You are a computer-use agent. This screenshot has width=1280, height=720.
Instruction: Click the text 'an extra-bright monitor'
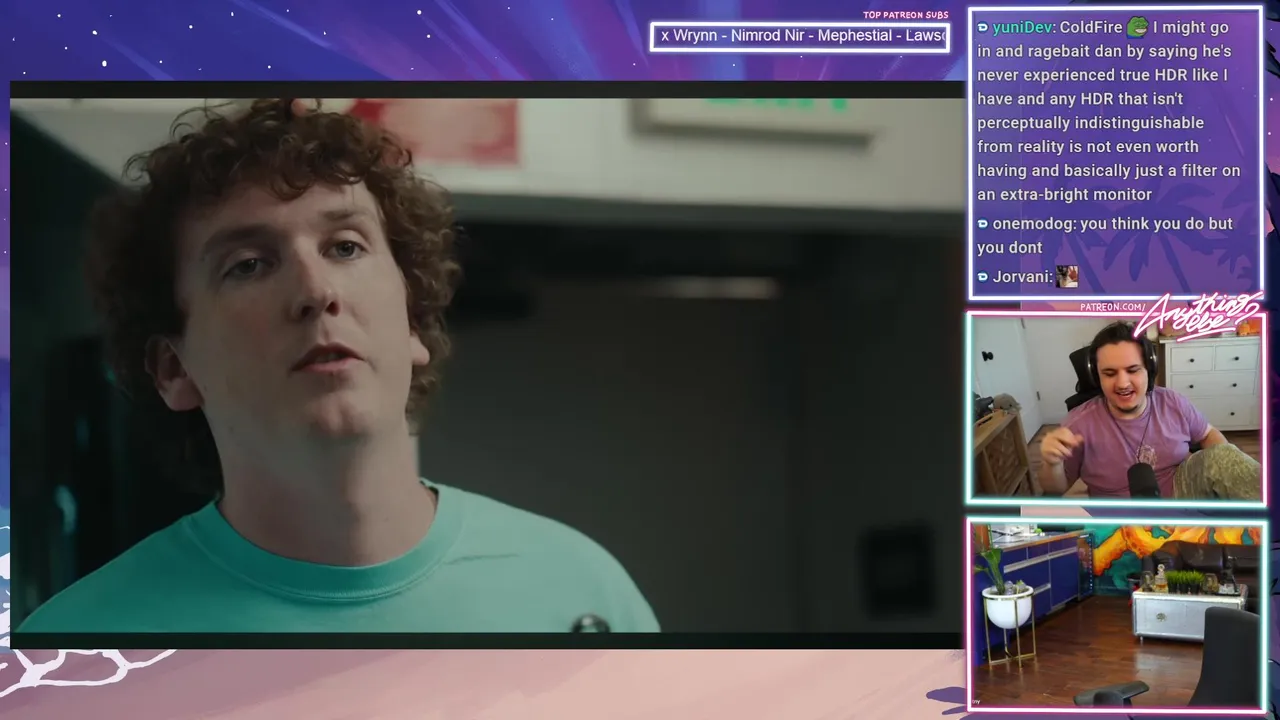(x=1064, y=194)
